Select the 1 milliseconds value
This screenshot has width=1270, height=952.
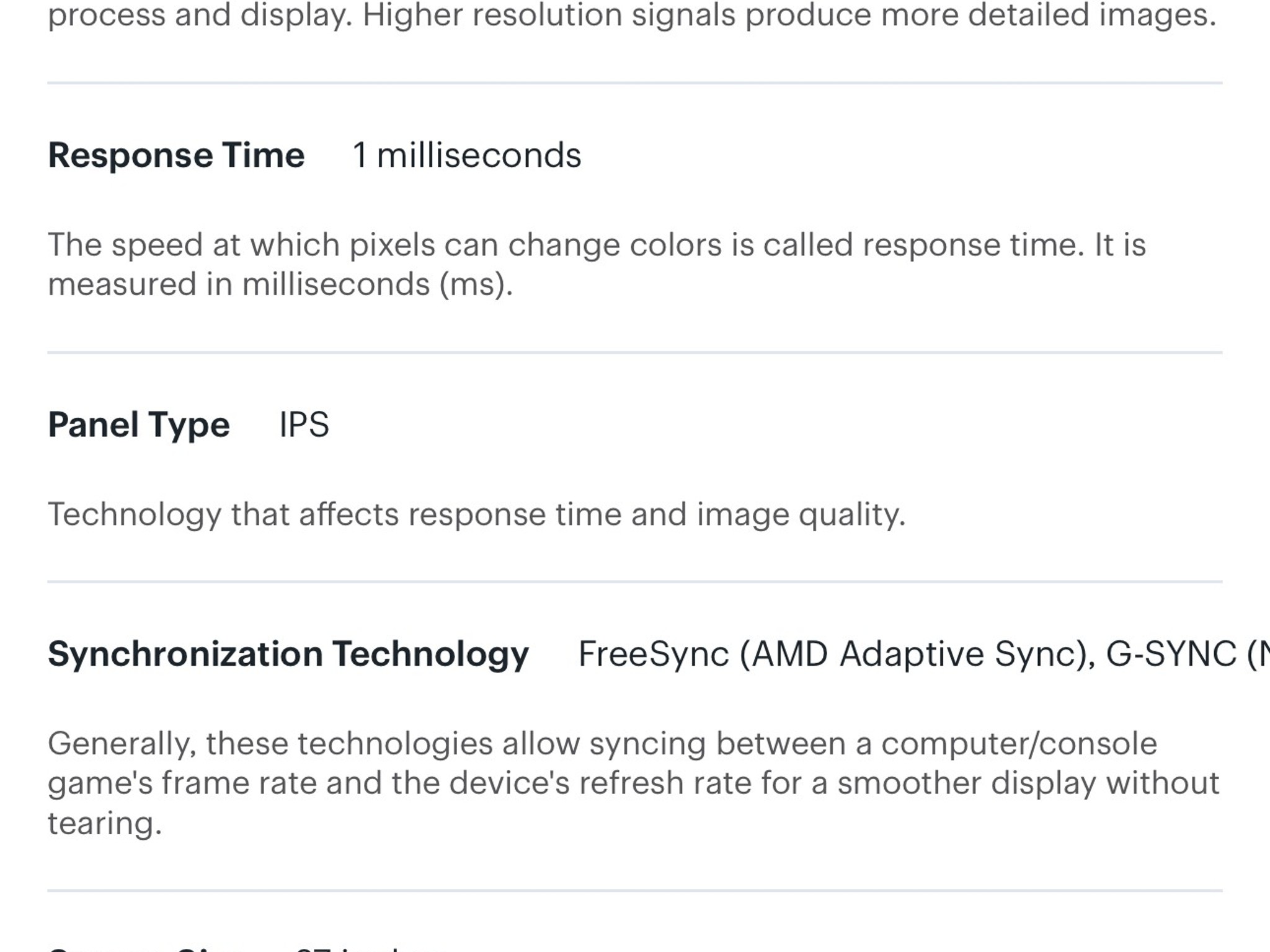(466, 155)
